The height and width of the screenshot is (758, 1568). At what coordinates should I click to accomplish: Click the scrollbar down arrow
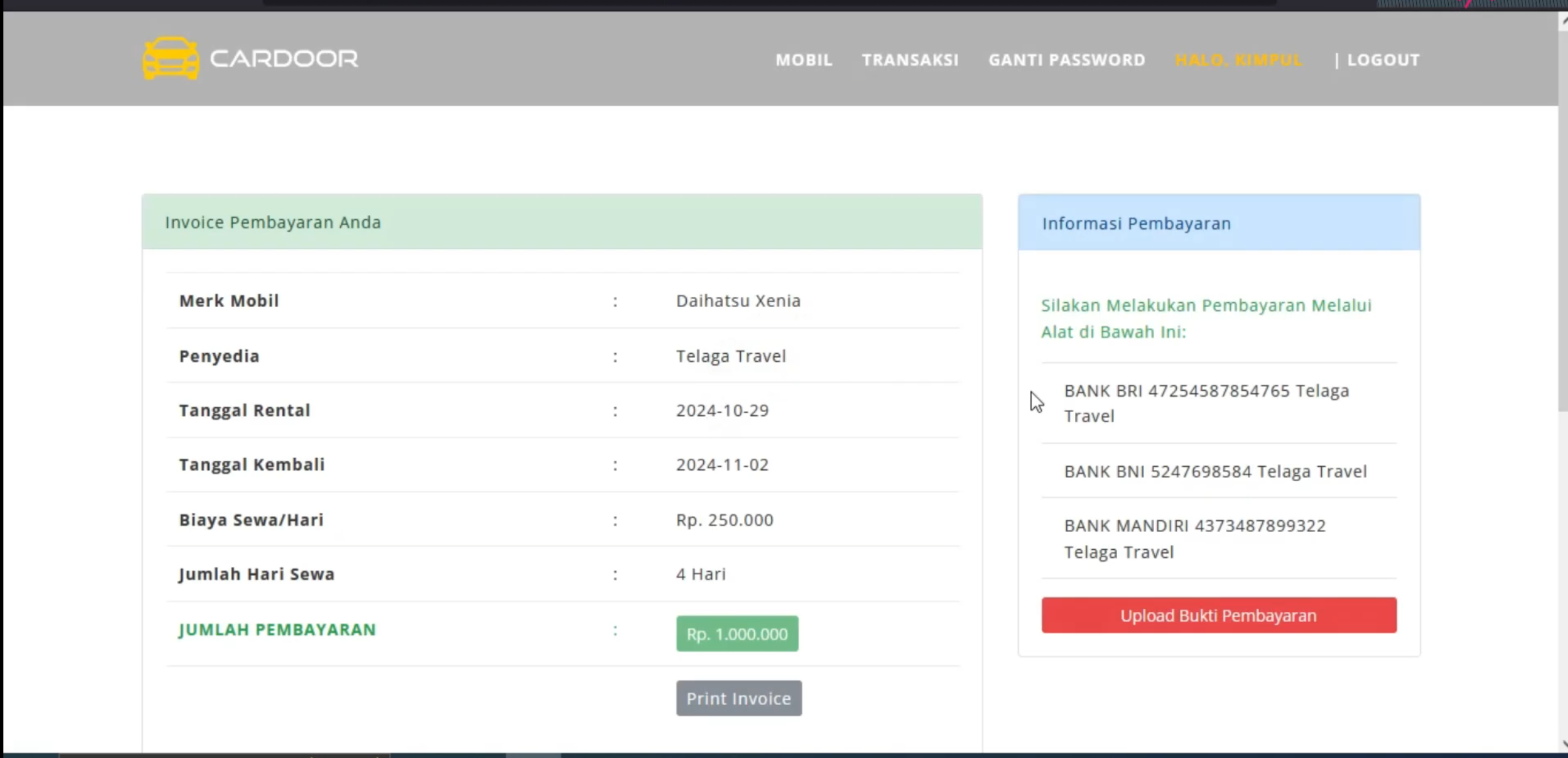click(1563, 744)
